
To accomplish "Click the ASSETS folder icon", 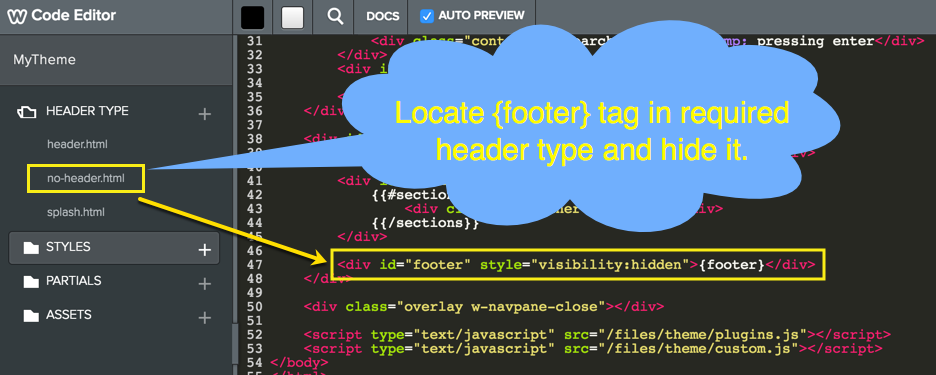I will click(x=30, y=315).
